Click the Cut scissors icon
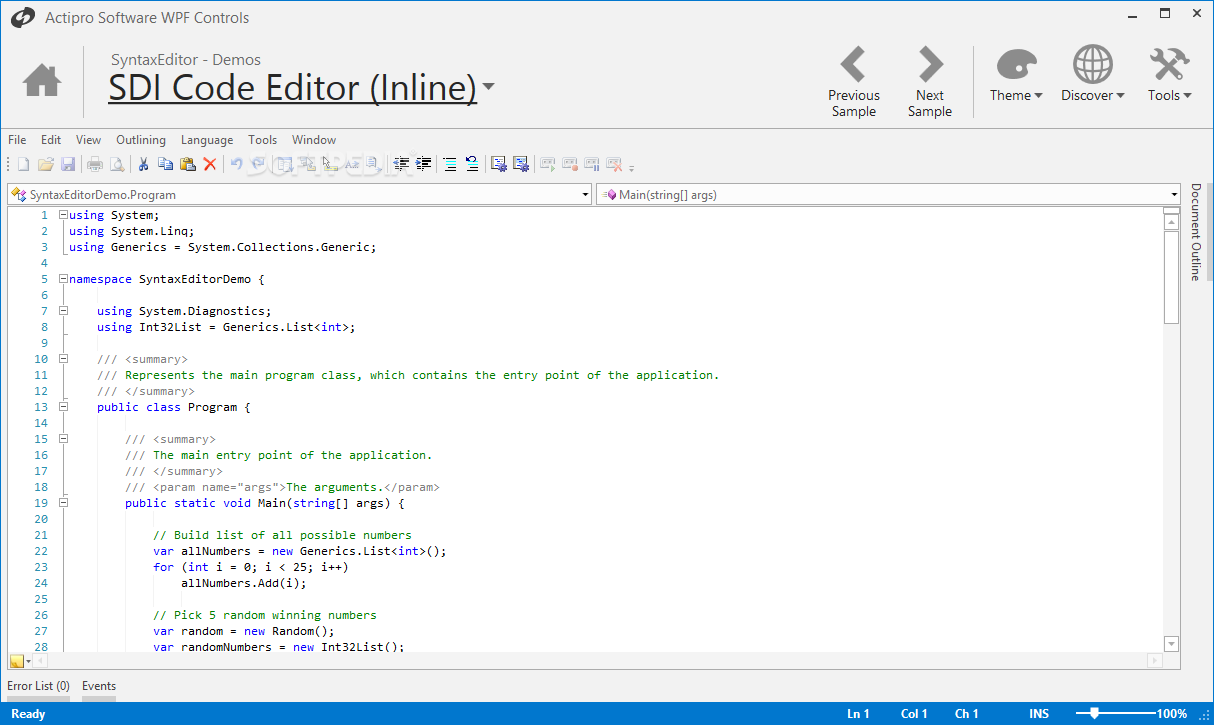The width and height of the screenshot is (1214, 725). (x=143, y=164)
